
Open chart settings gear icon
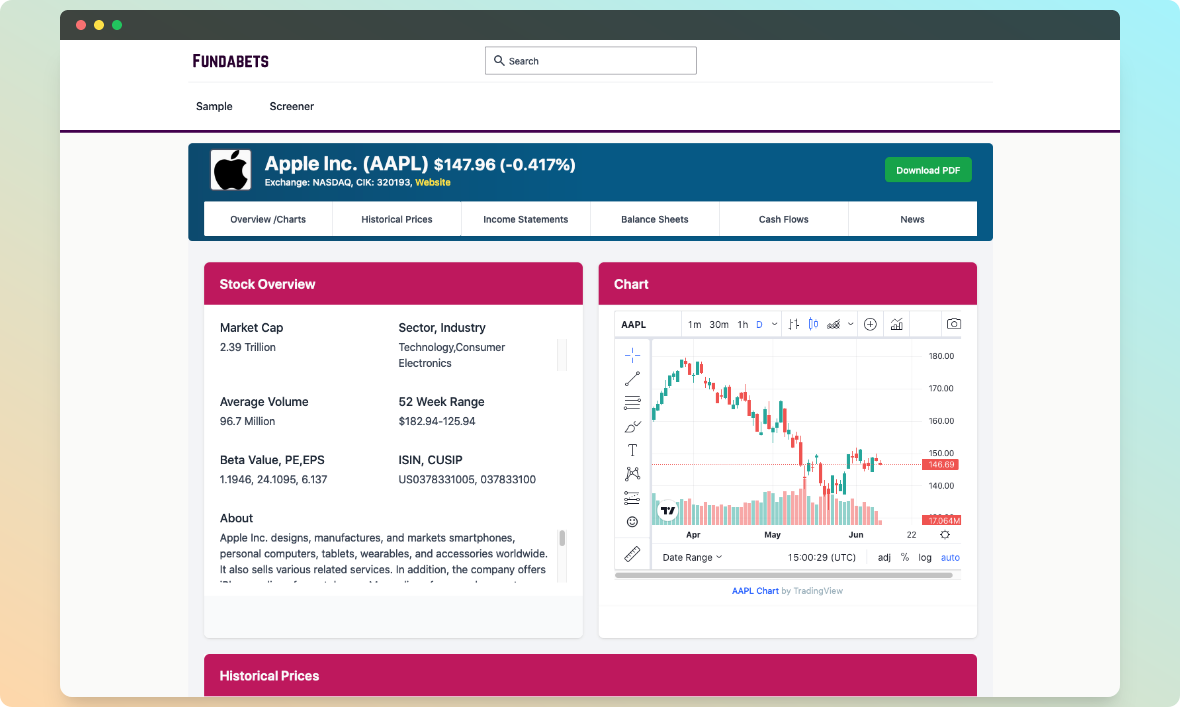tap(944, 535)
